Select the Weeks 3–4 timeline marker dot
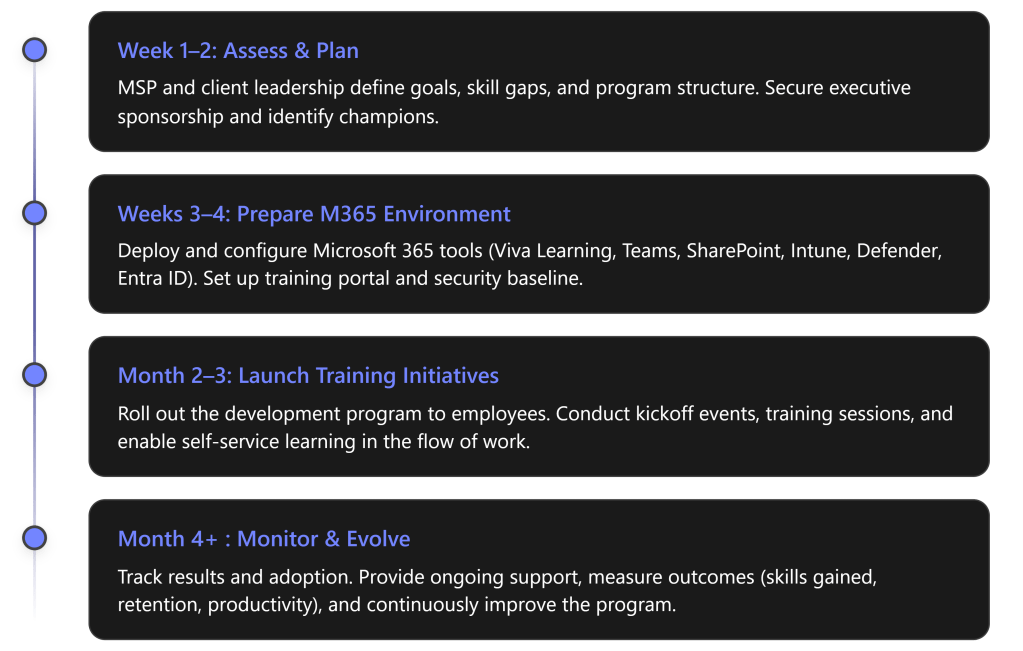Screen dimensions: 1023x651 click(x=35, y=213)
